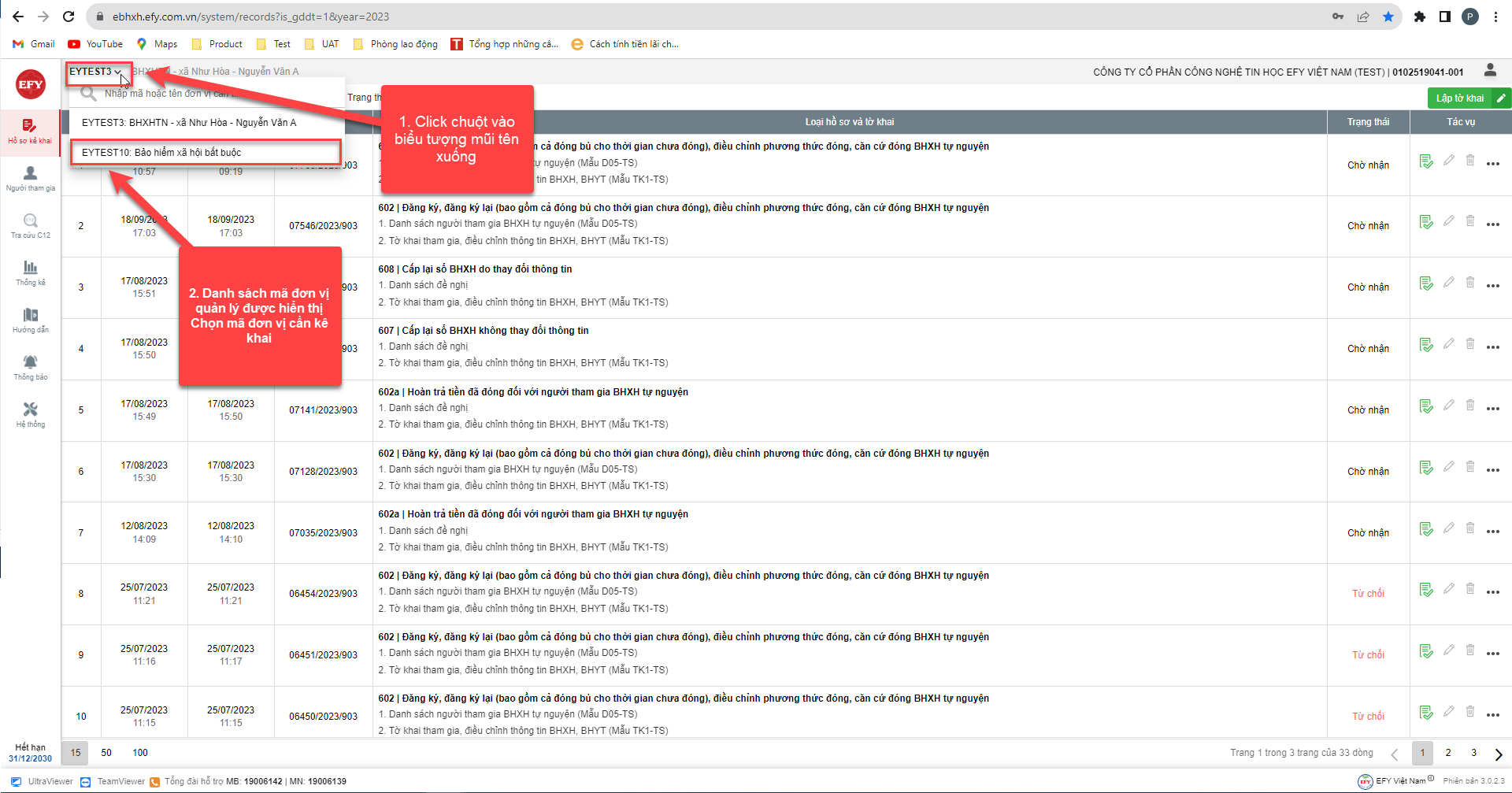Show 50 rows per page
This screenshot has height=793, width=1512.
(x=106, y=753)
